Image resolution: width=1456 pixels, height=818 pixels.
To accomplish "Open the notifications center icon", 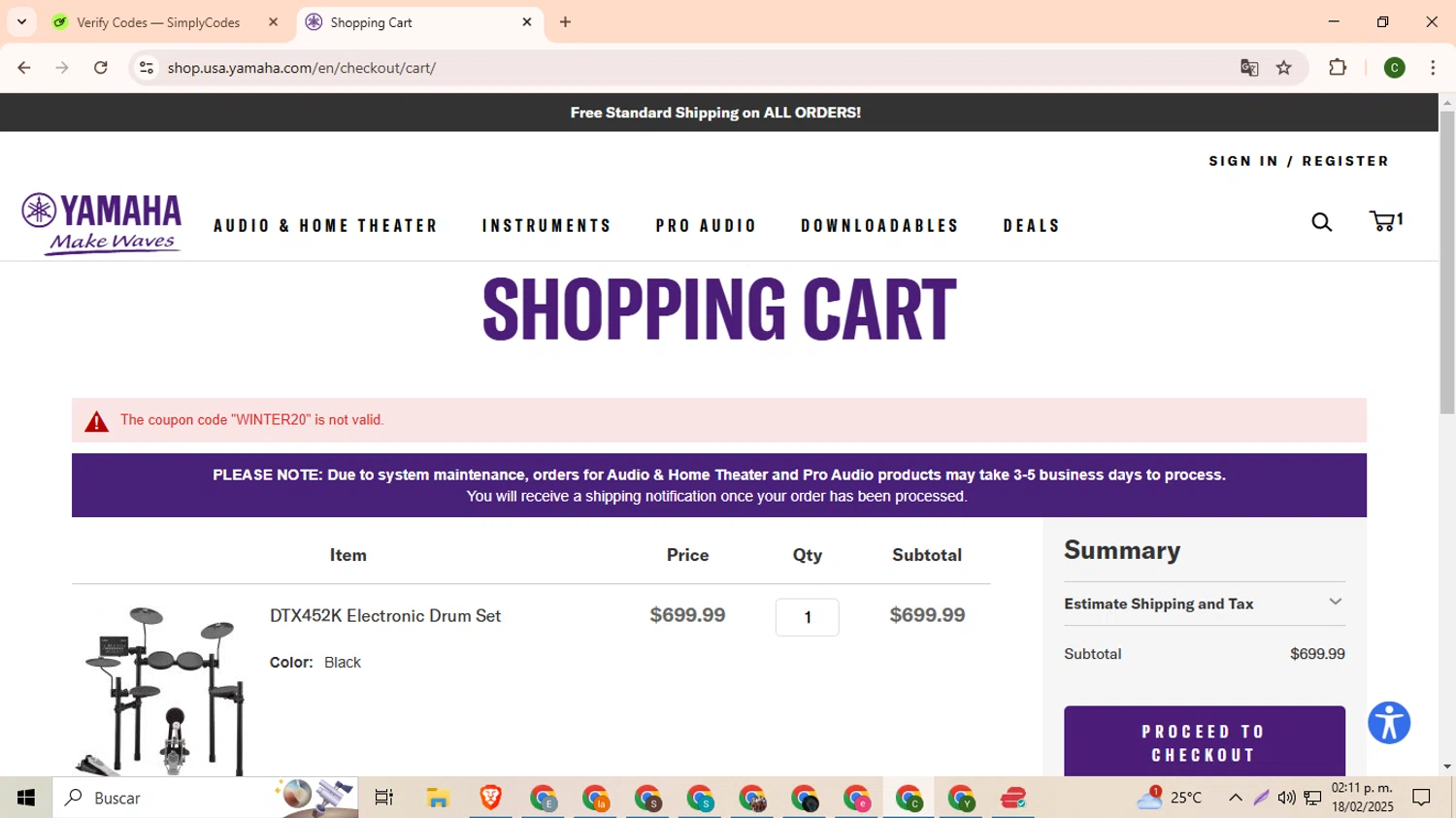I will [1422, 798].
